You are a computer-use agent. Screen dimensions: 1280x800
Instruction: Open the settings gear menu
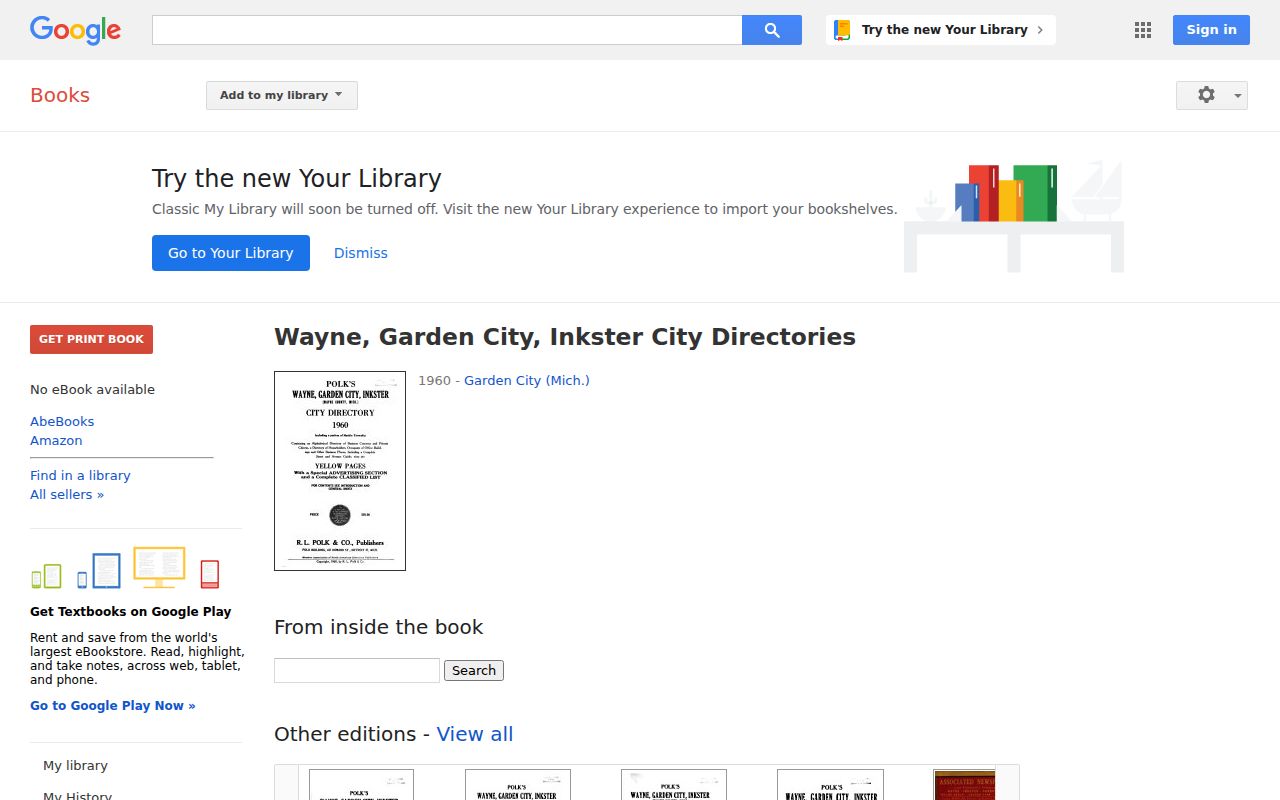click(1212, 95)
